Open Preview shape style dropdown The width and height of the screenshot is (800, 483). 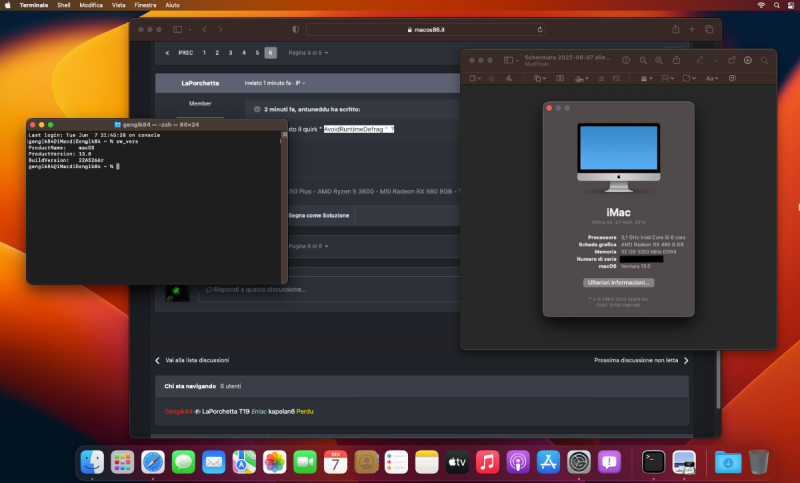coord(646,79)
